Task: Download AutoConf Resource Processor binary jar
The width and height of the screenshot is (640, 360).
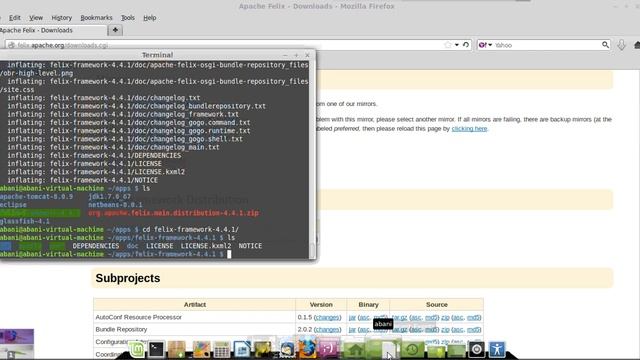Action: [352, 317]
